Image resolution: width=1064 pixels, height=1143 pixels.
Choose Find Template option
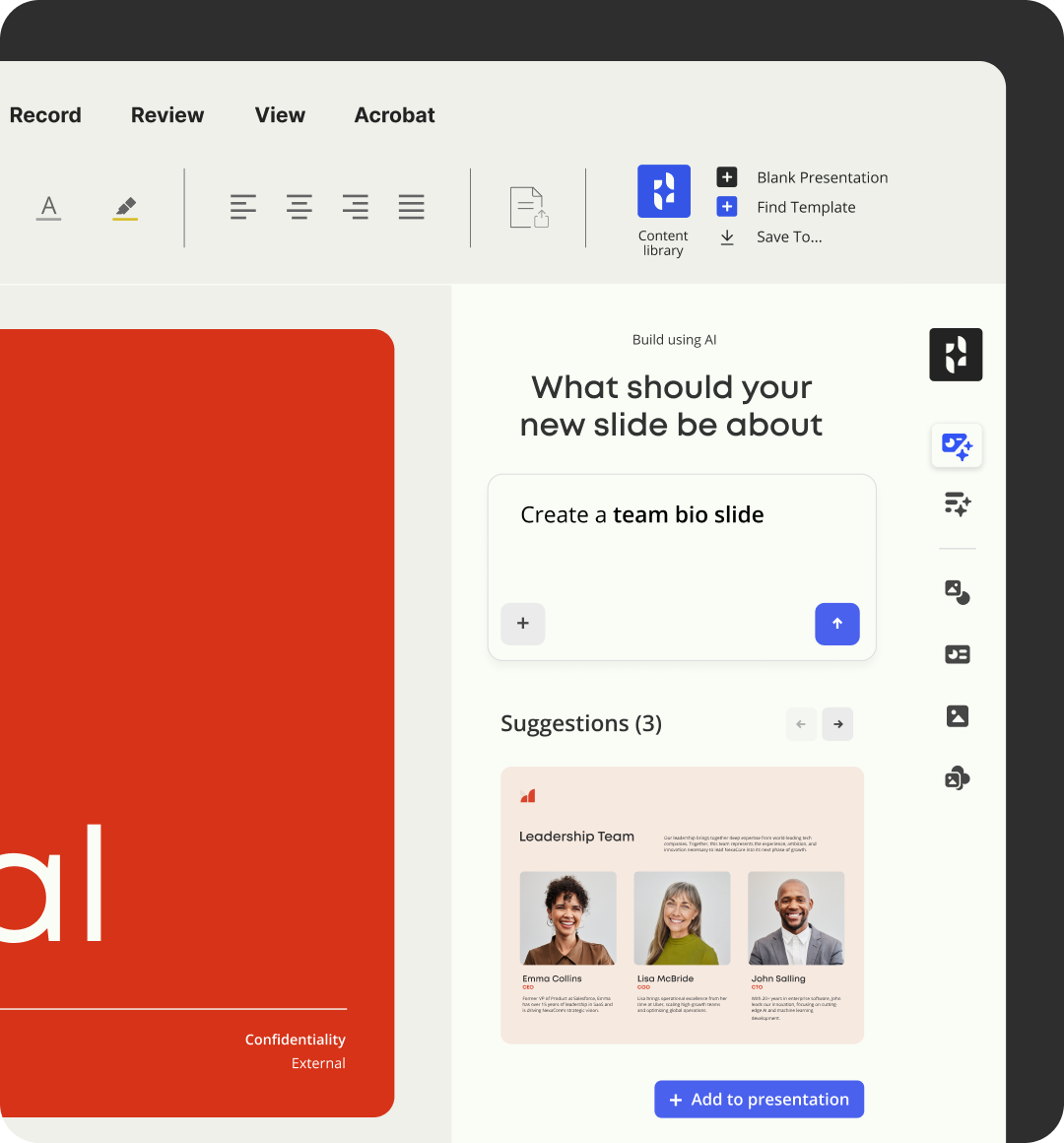(x=805, y=207)
